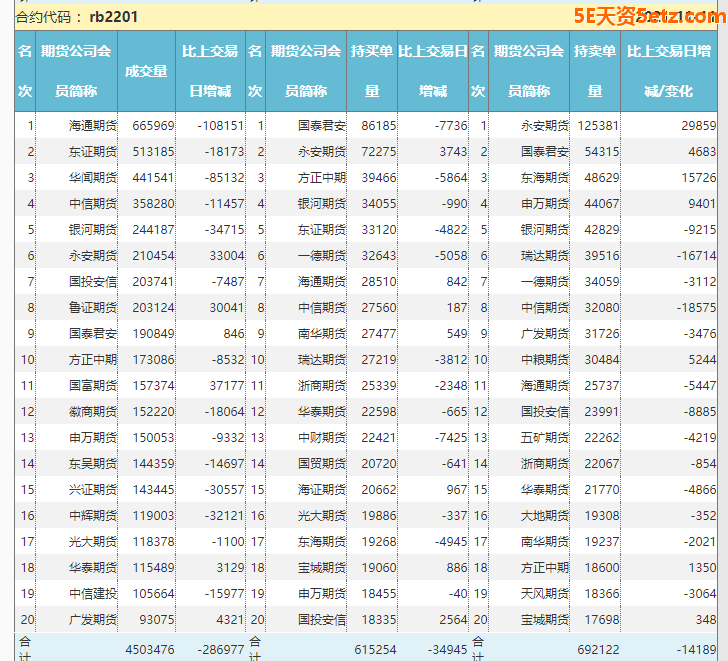Screen dimensions: 728x661
Task: Select total short change -14189
Action: click(x=696, y=649)
